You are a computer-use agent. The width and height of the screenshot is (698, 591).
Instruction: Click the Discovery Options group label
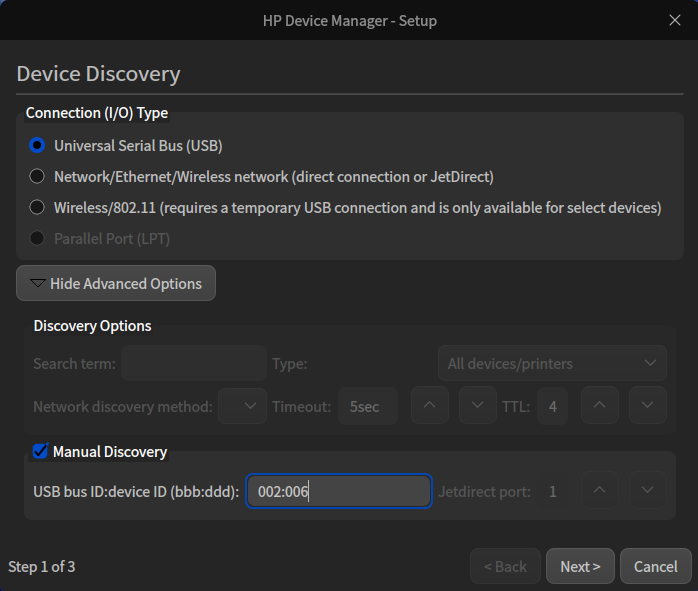click(x=93, y=326)
